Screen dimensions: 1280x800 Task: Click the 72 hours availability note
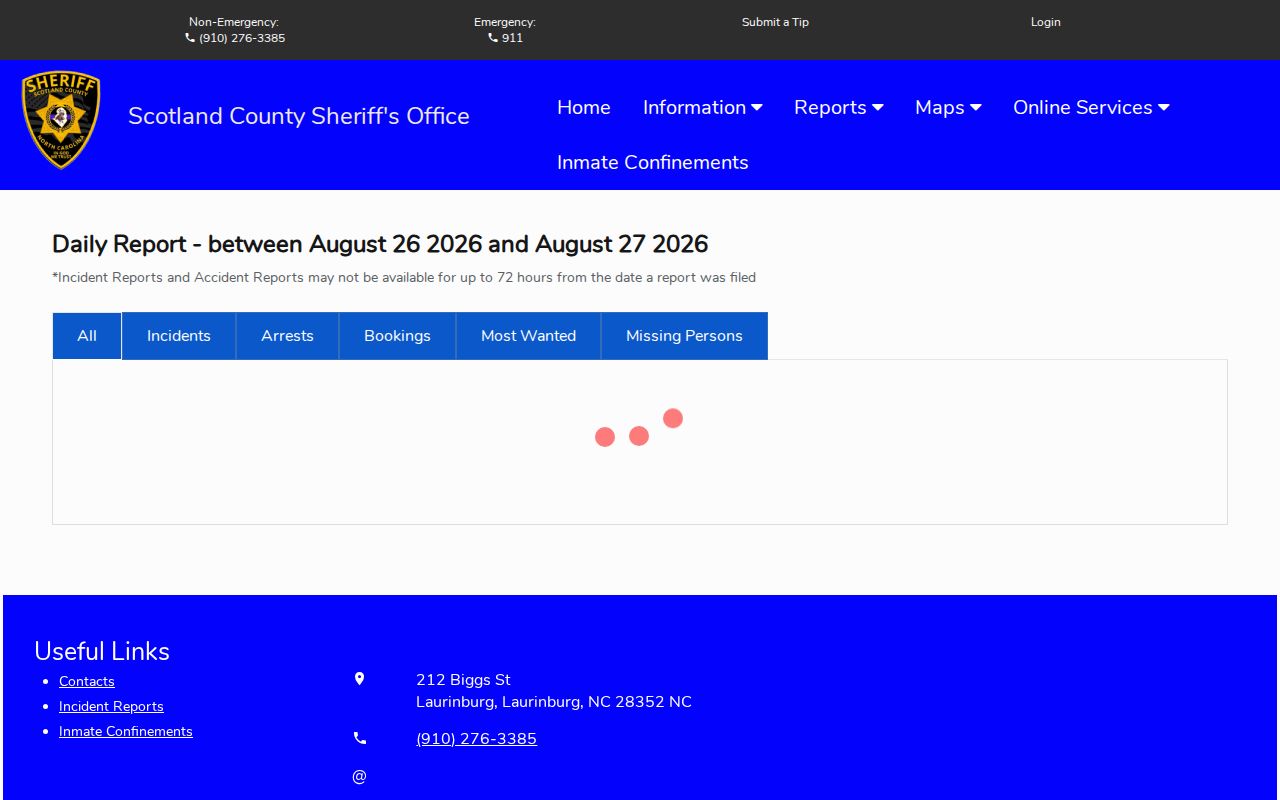[404, 278]
